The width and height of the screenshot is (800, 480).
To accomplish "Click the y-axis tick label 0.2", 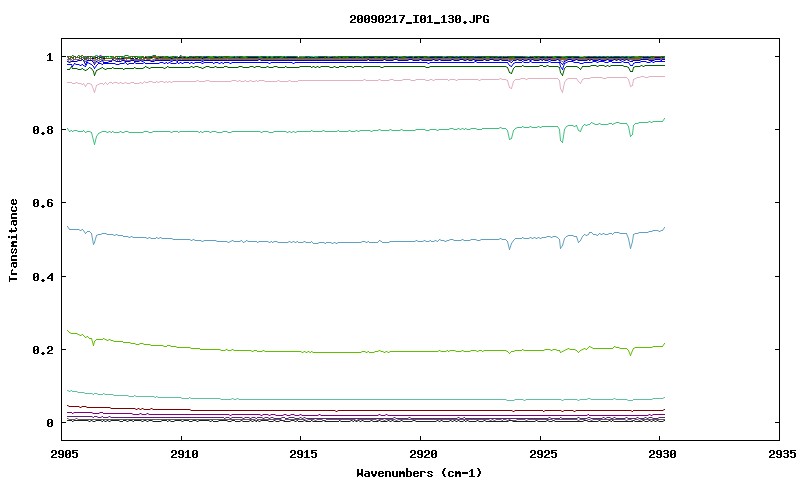I will (42, 349).
